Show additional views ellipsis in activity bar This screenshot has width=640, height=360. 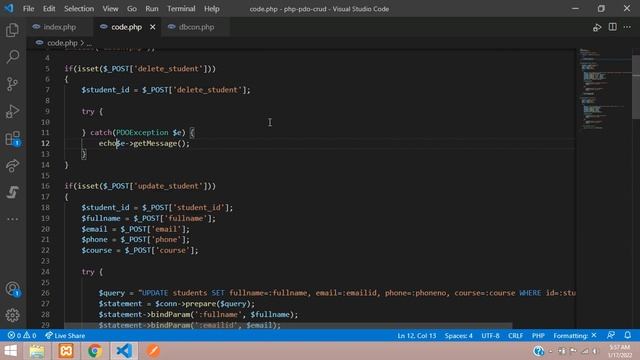click(x=12, y=219)
